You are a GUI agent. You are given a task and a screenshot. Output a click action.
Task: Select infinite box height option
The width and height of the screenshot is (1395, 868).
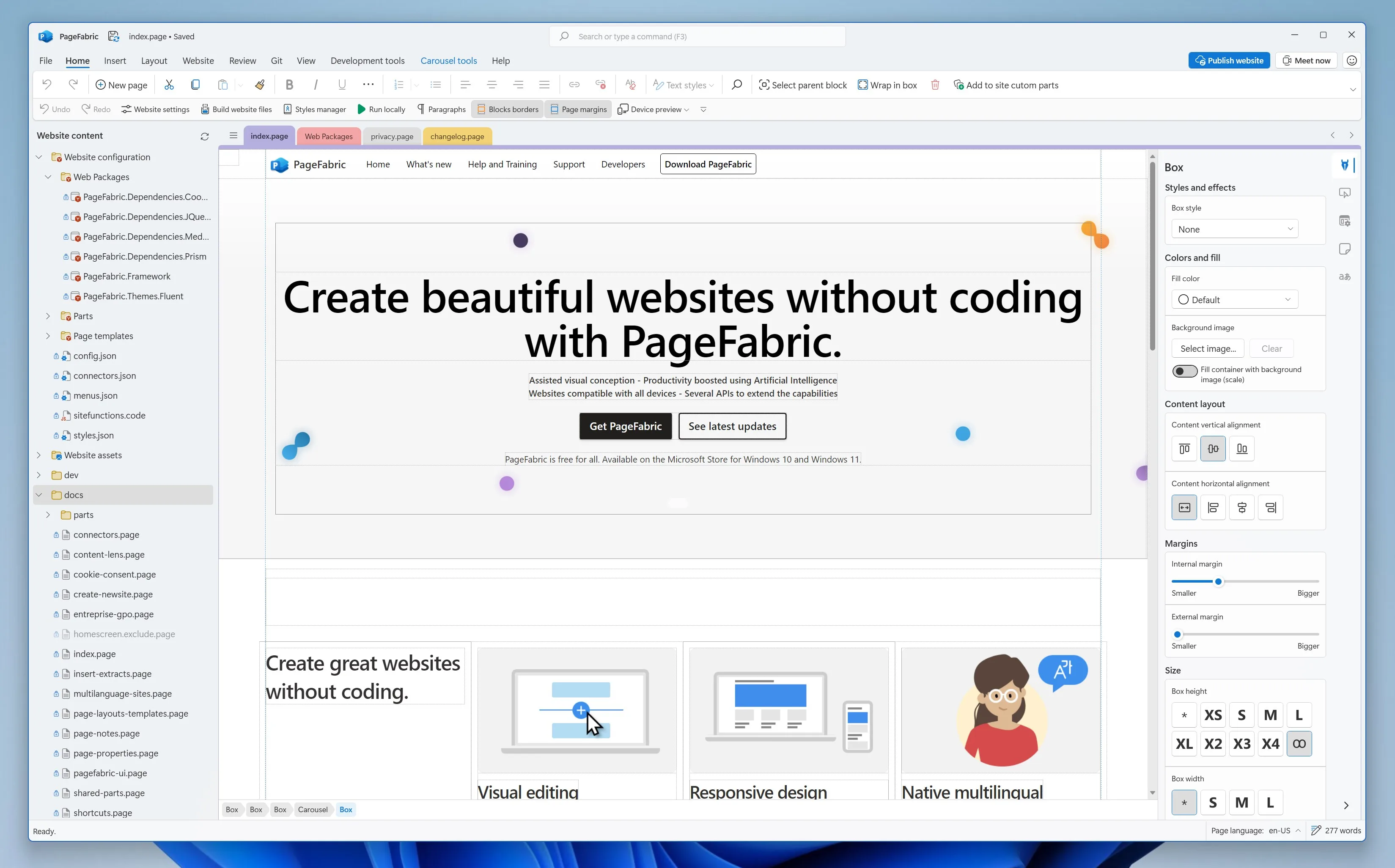pyautogui.click(x=1299, y=743)
